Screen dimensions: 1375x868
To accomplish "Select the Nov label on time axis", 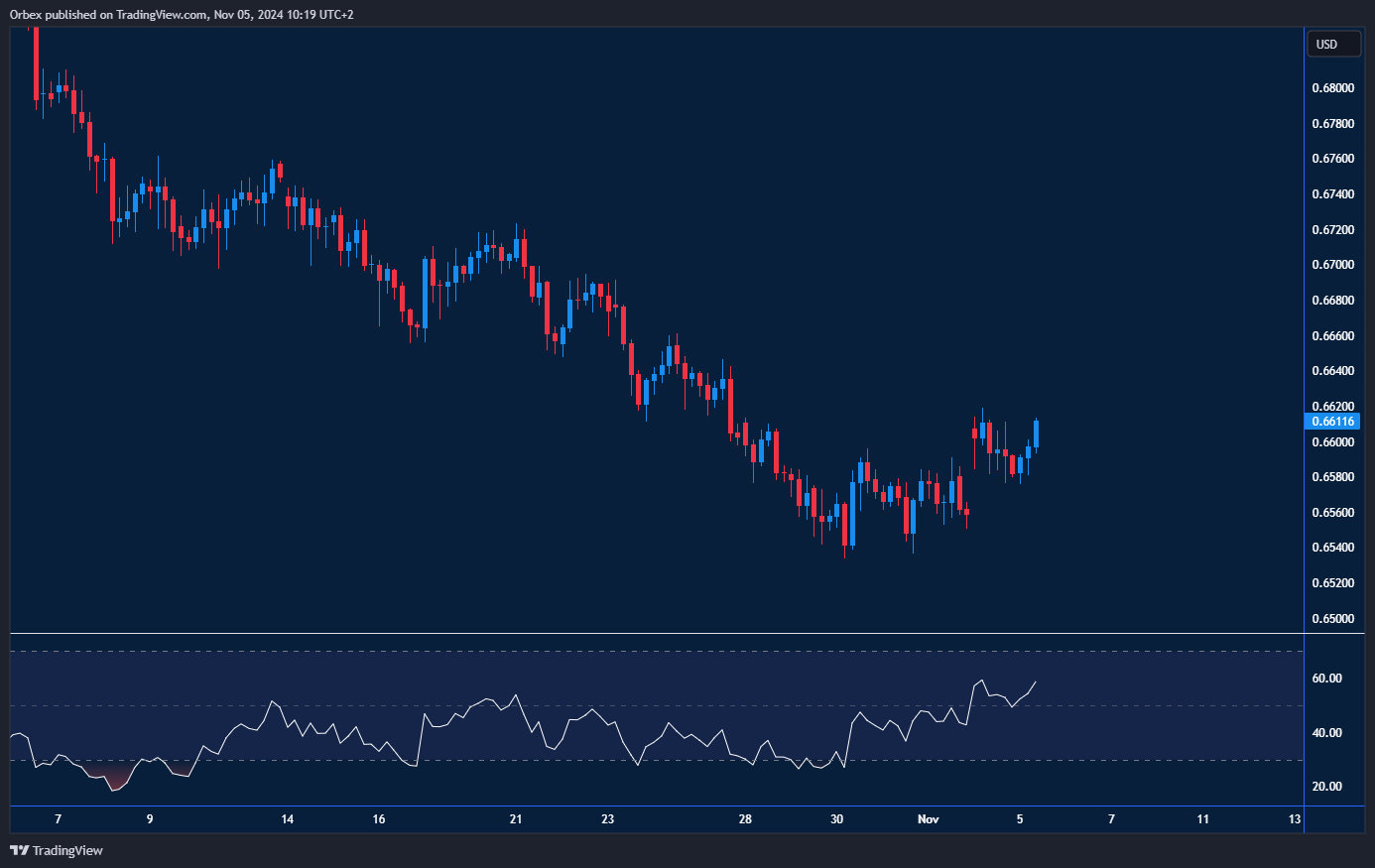I will (x=928, y=819).
